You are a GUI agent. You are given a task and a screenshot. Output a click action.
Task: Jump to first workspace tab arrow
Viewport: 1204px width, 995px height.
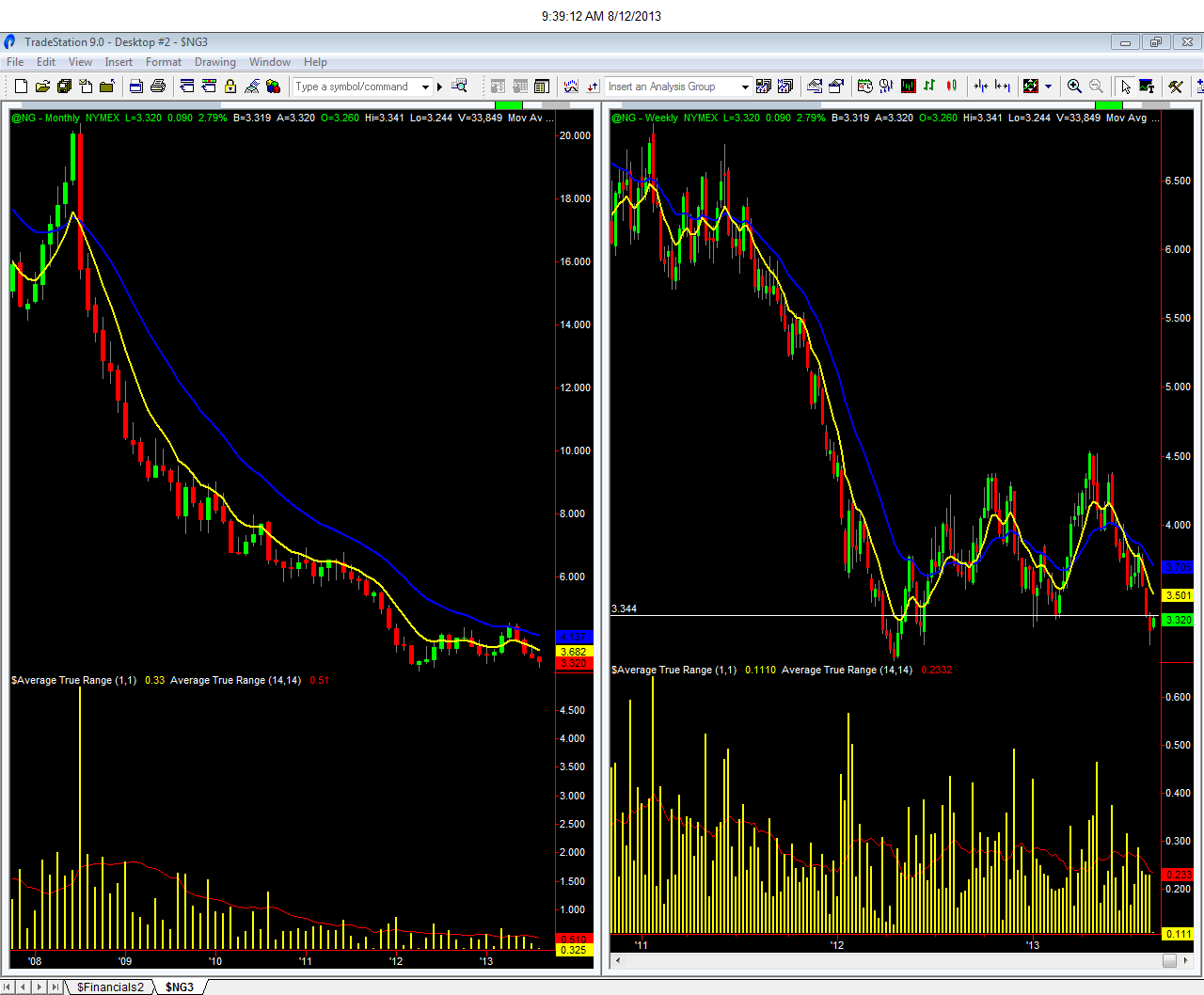9,987
